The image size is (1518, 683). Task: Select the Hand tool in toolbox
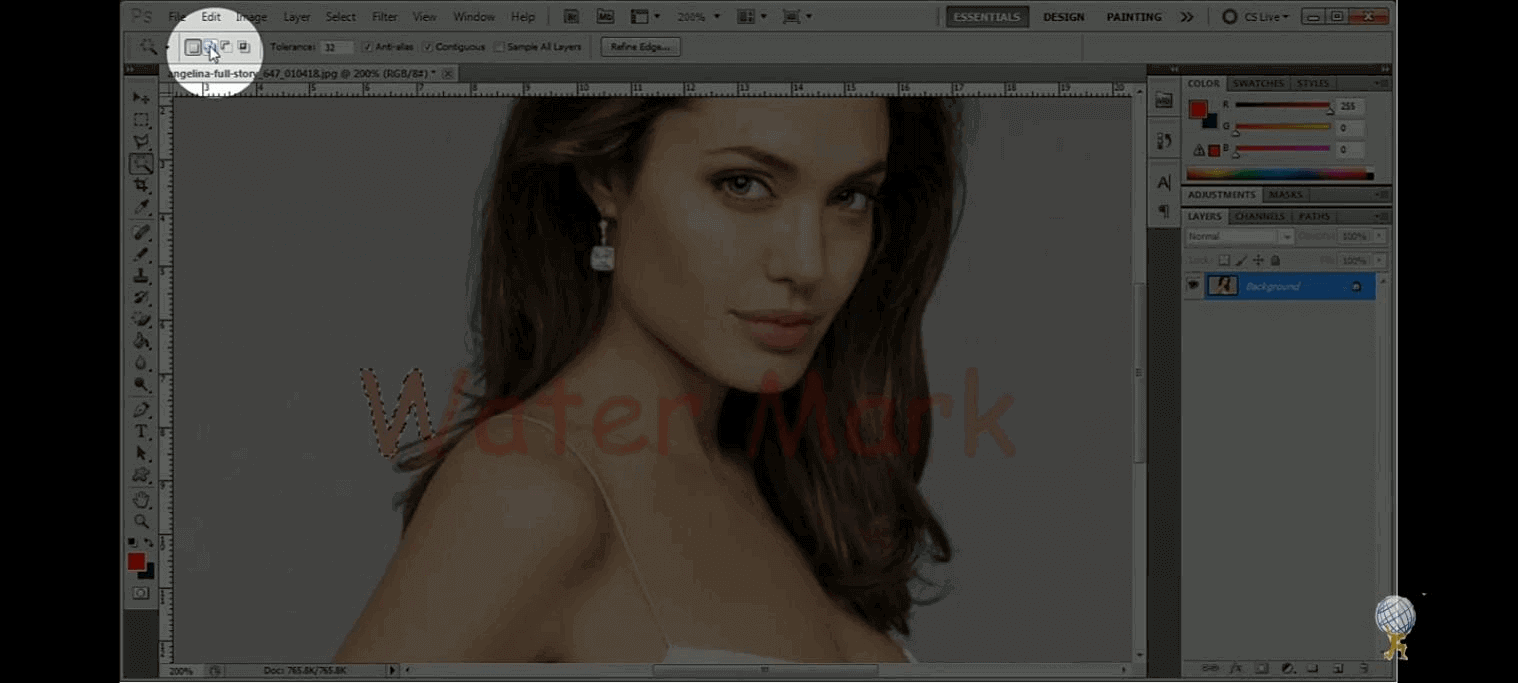141,500
